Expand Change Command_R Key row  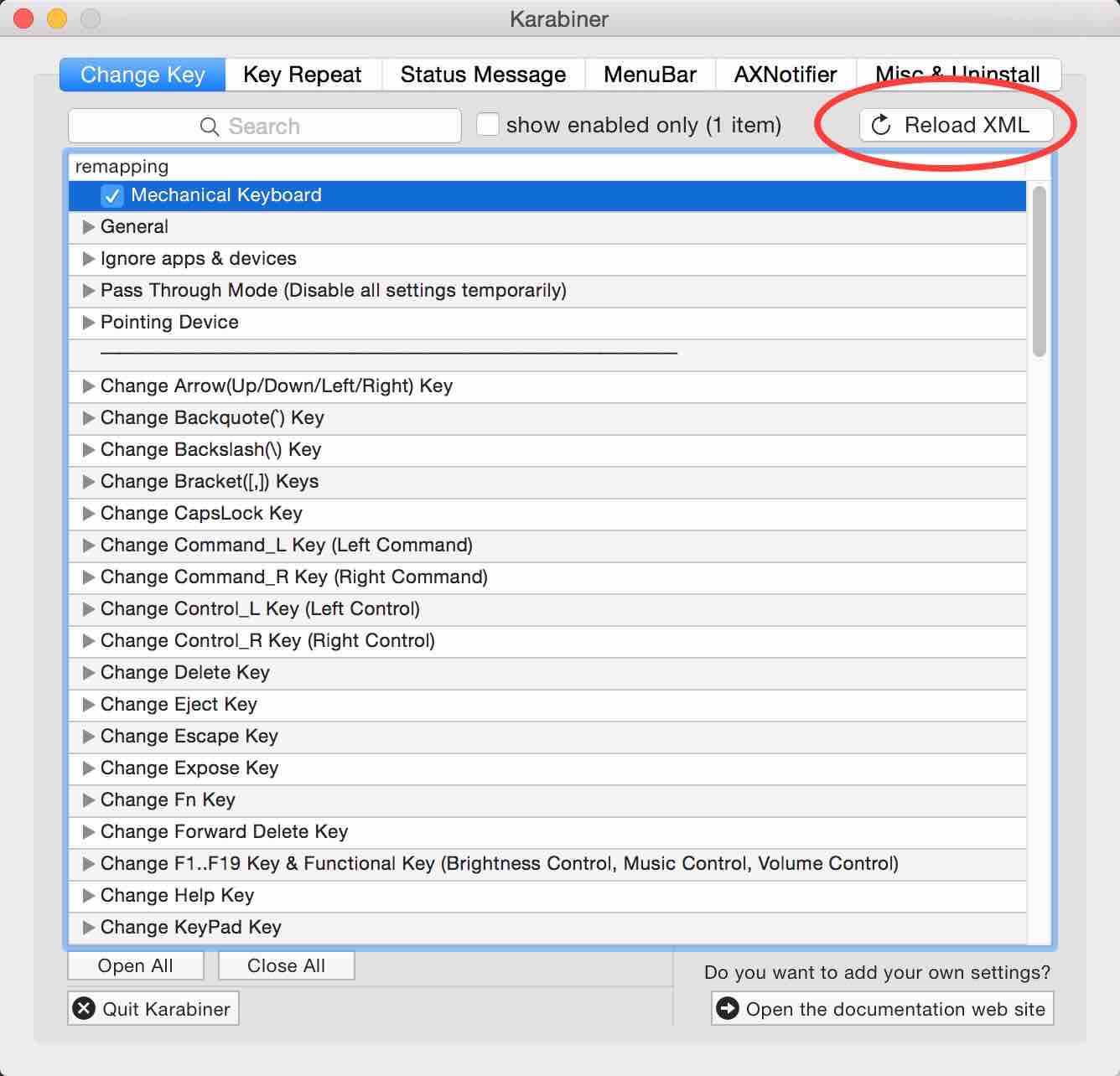pyautogui.click(x=88, y=577)
